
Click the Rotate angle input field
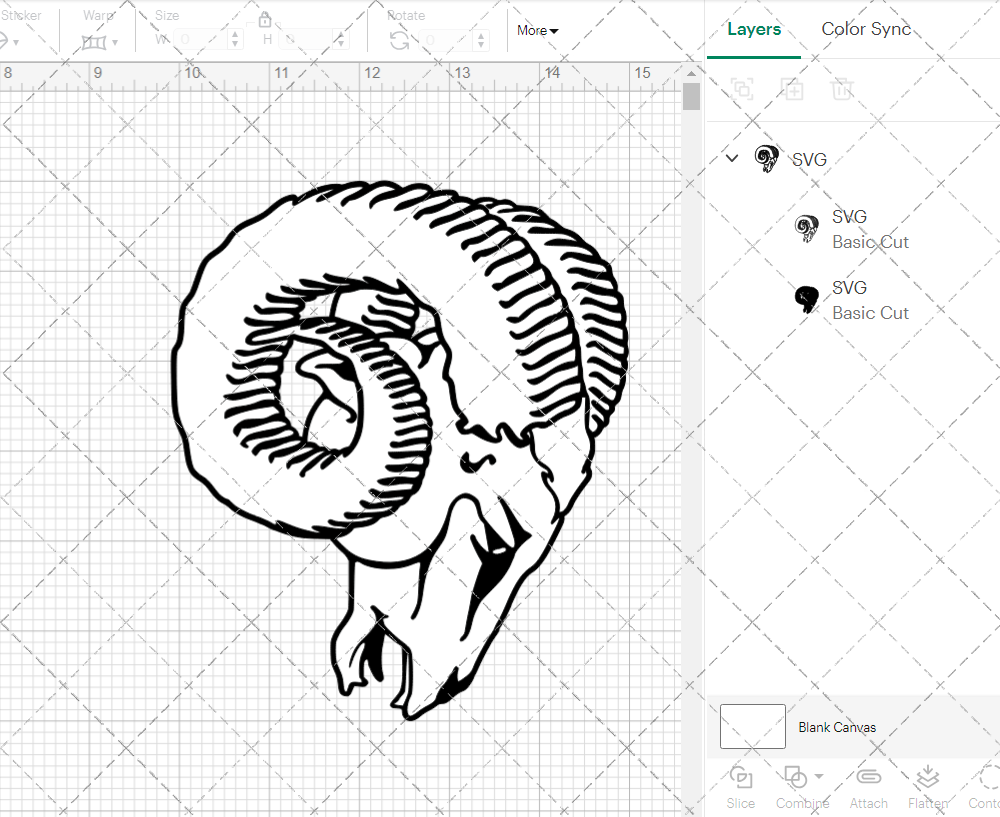coord(446,41)
